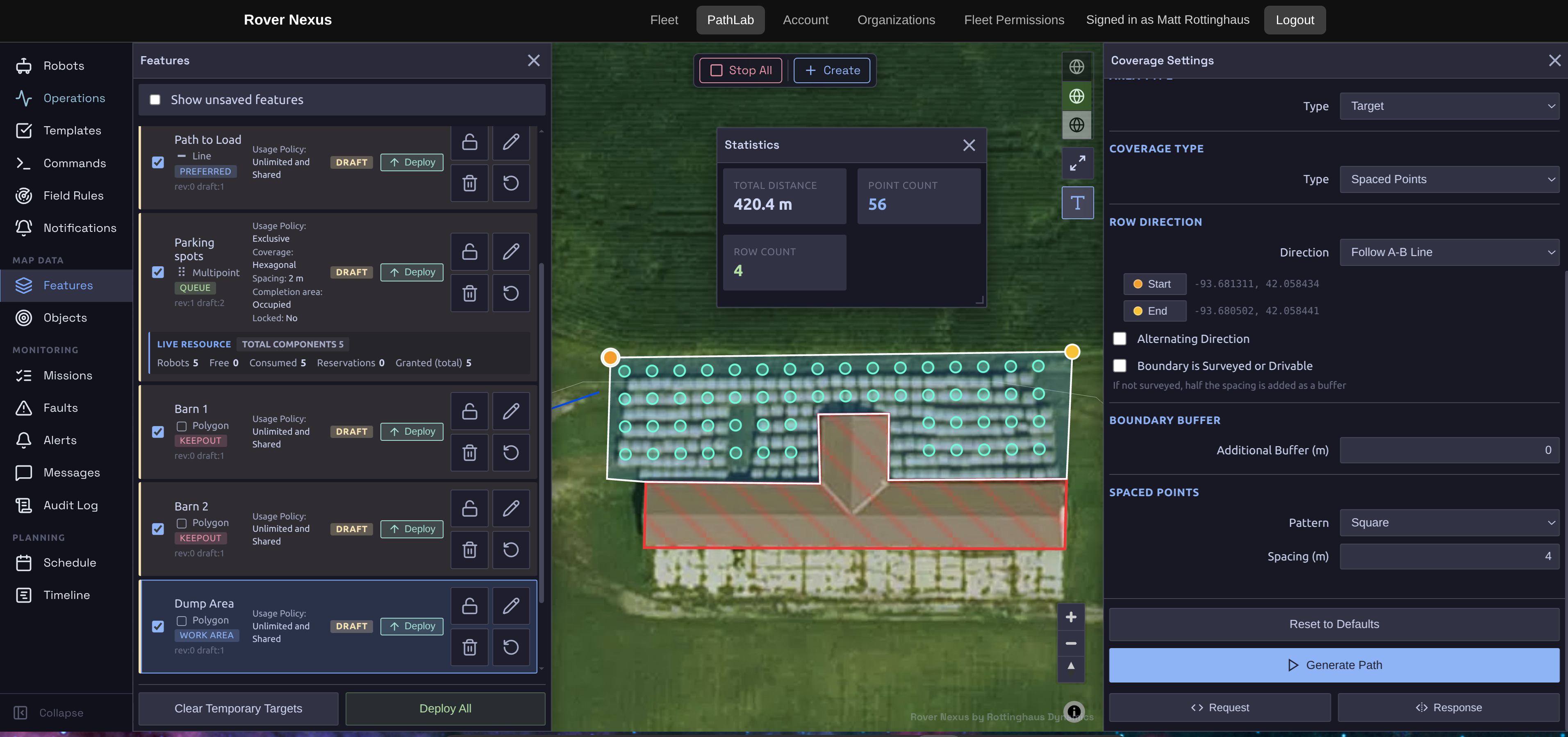Delete the Barn 1 keepout
The height and width of the screenshot is (737, 1568).
(469, 452)
